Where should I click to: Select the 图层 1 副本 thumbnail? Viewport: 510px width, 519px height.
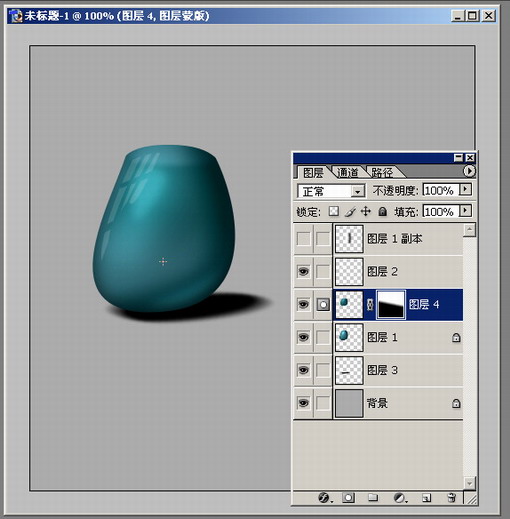[x=349, y=239]
